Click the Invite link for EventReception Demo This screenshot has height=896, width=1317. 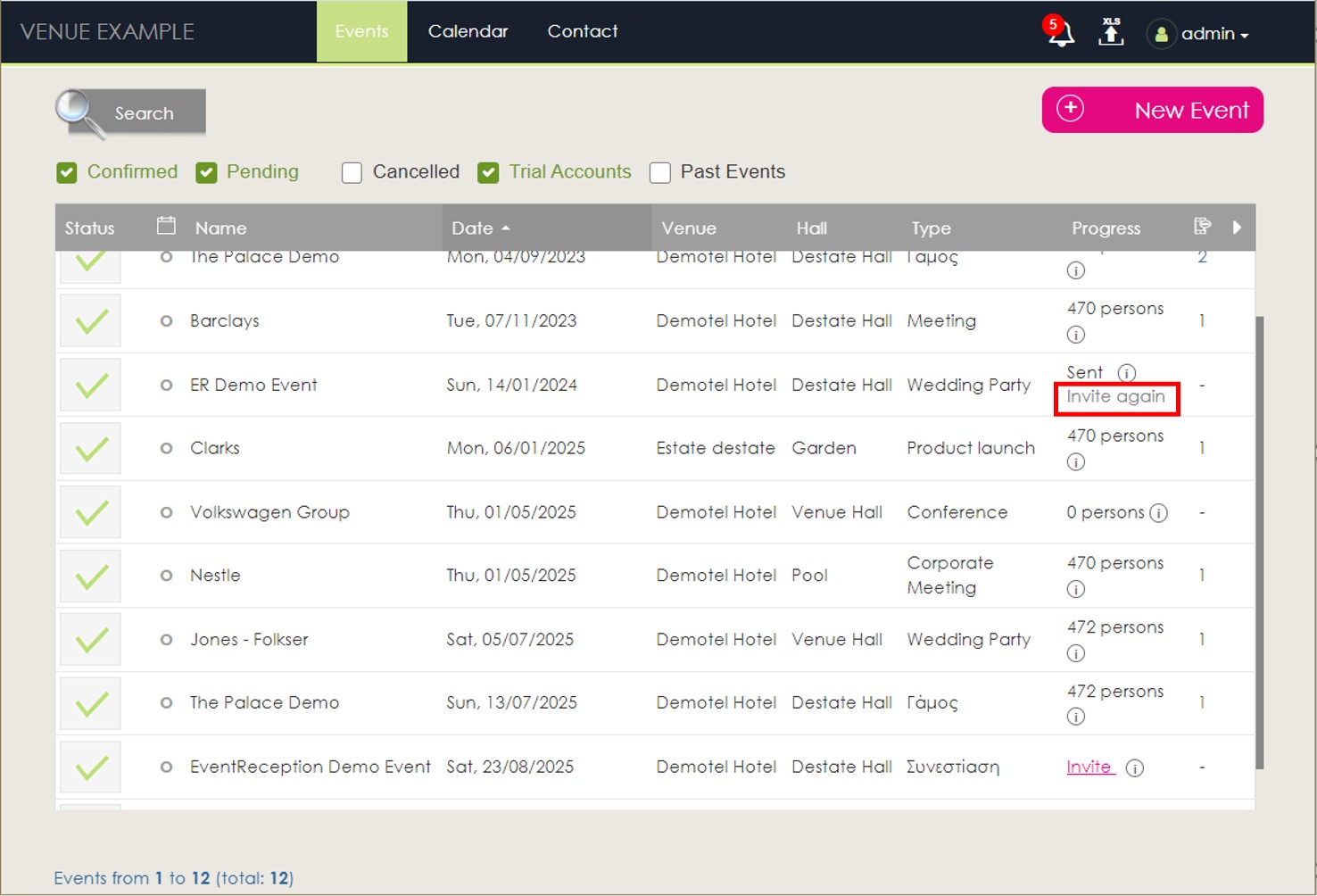pyautogui.click(x=1089, y=767)
